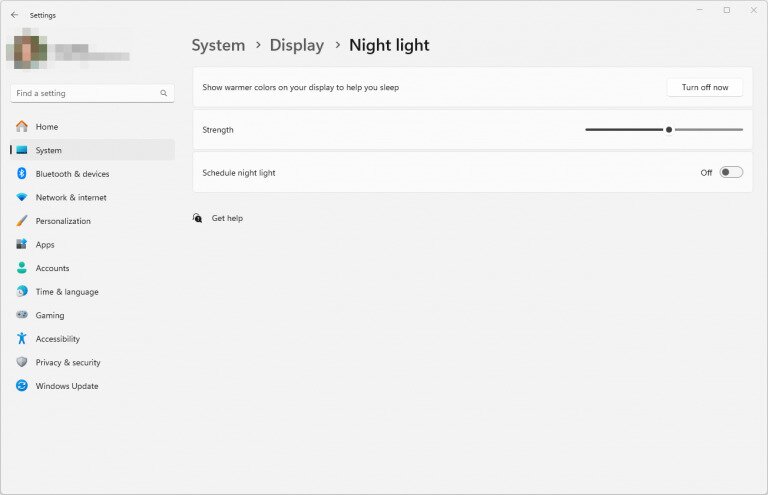Click the Get help link
Viewport: 768px width, 495px height.
point(227,218)
